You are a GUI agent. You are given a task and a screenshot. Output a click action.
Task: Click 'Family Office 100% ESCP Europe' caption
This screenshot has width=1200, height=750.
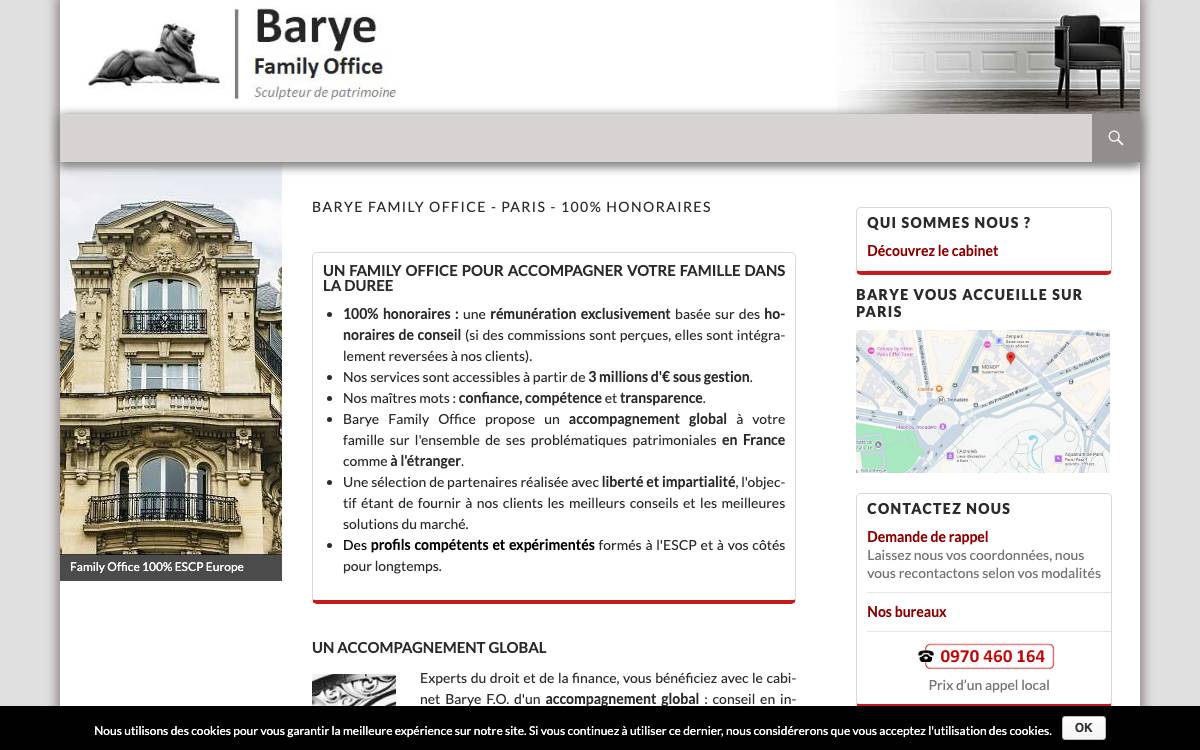click(157, 567)
